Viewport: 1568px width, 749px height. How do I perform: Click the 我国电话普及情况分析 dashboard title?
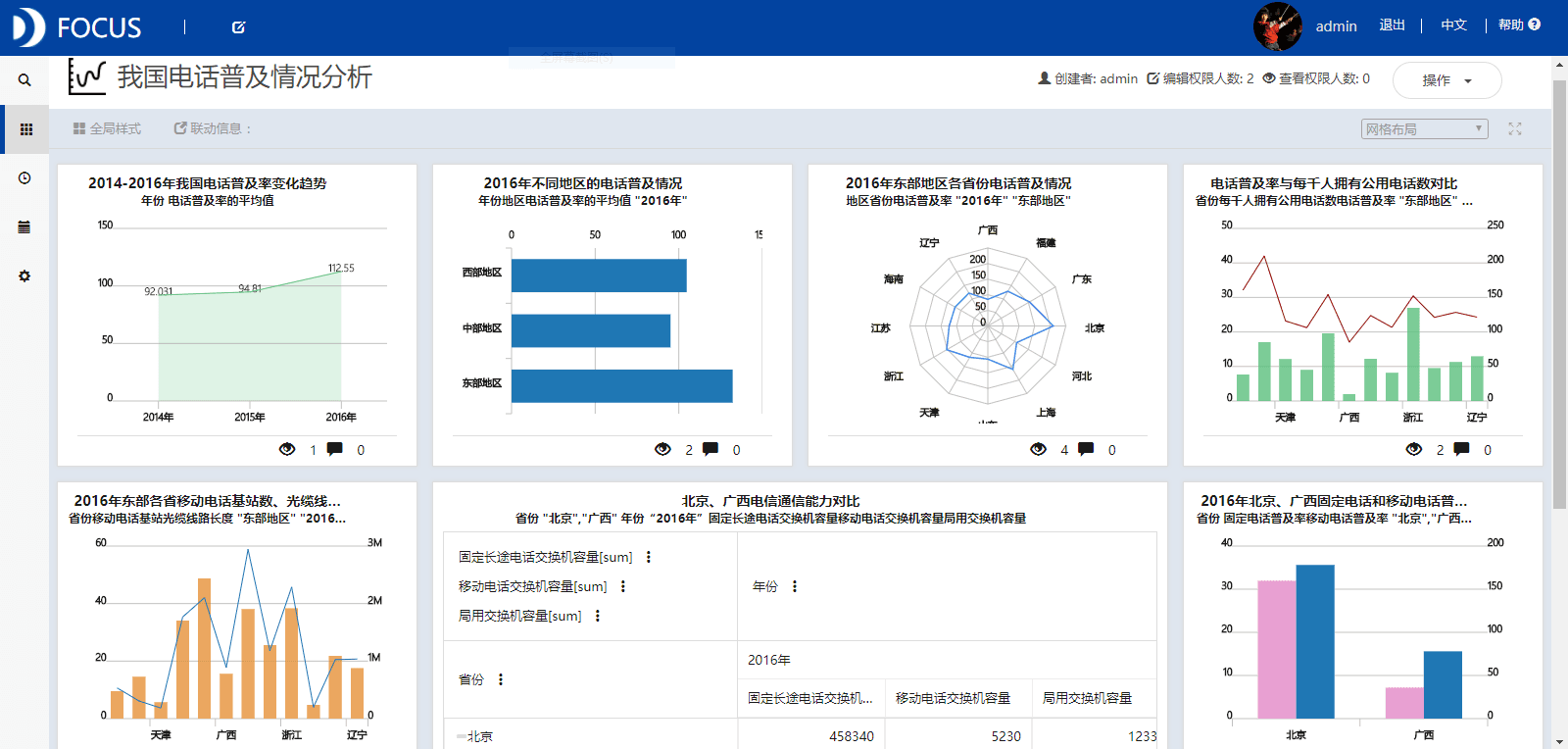click(245, 76)
